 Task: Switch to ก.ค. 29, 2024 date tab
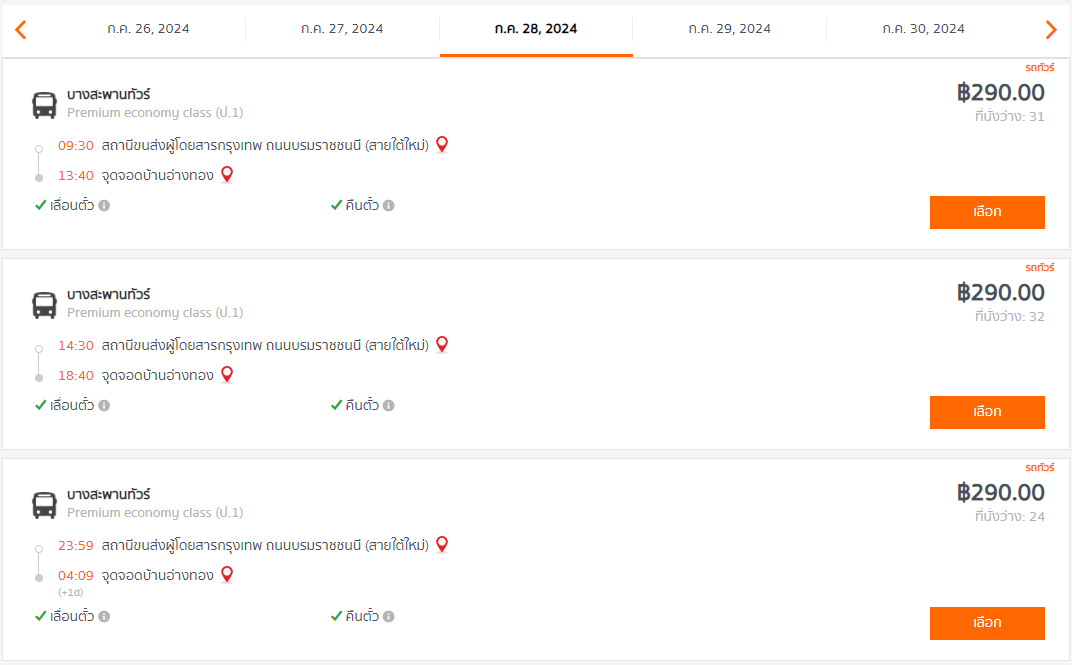tap(729, 29)
